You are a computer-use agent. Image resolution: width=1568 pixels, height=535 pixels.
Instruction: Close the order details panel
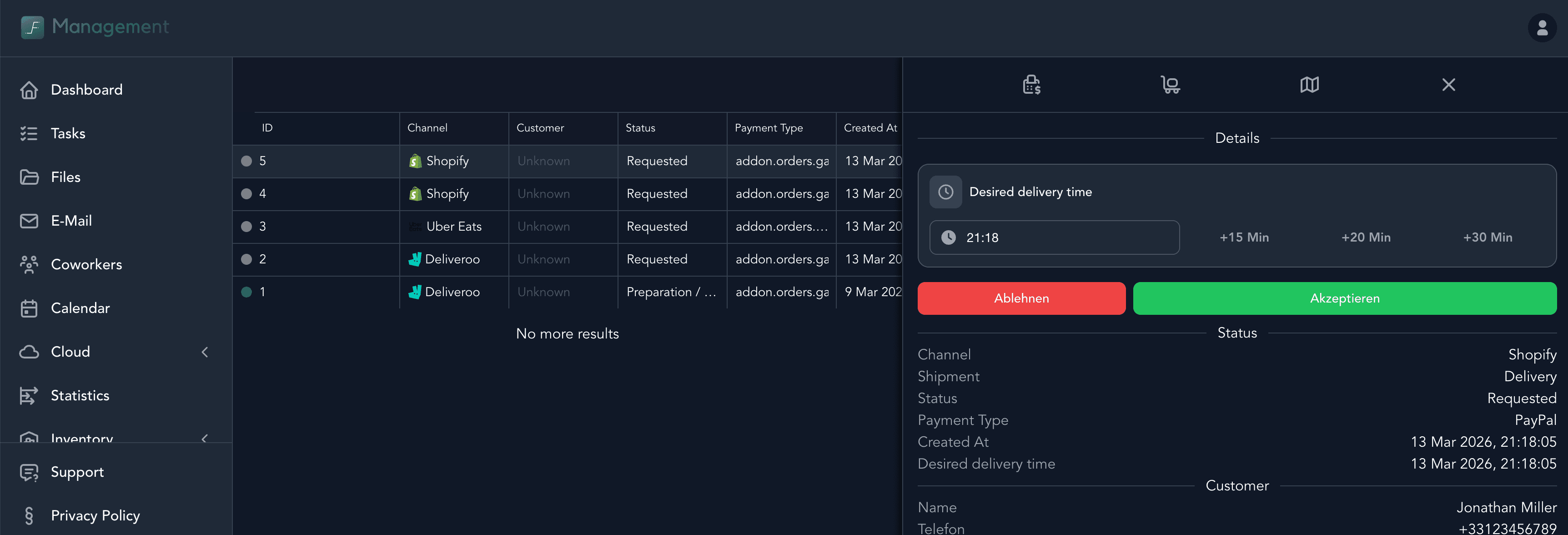tap(1449, 85)
